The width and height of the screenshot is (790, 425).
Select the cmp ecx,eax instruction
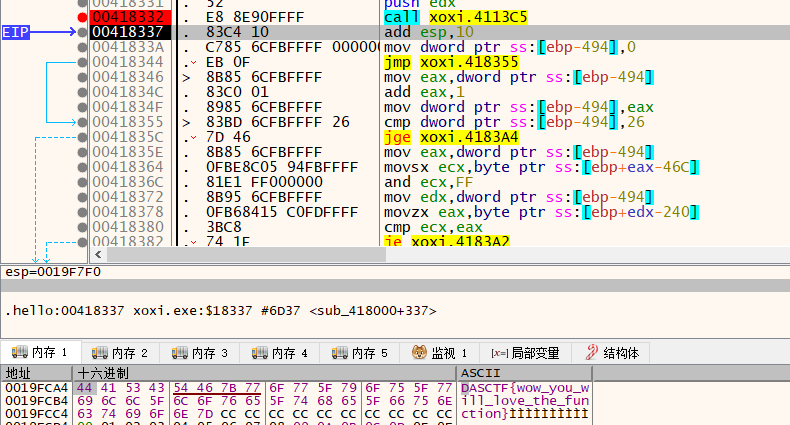click(x=433, y=227)
